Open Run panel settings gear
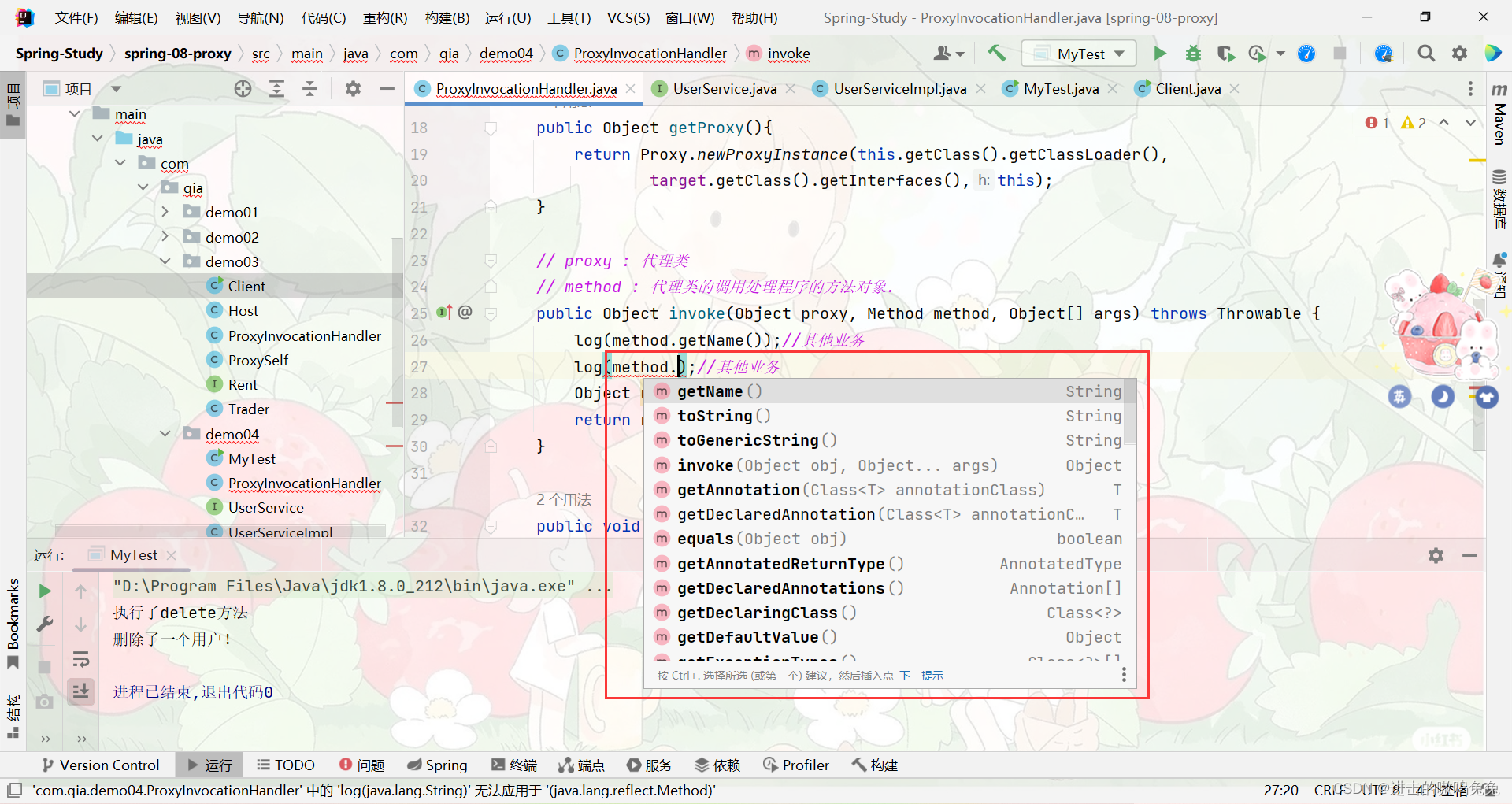Image resolution: width=1512 pixels, height=804 pixels. (x=1436, y=555)
